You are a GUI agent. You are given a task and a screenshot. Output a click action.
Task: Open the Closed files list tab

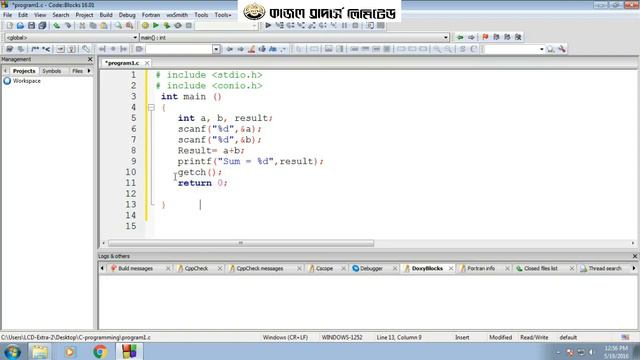[x=540, y=269]
